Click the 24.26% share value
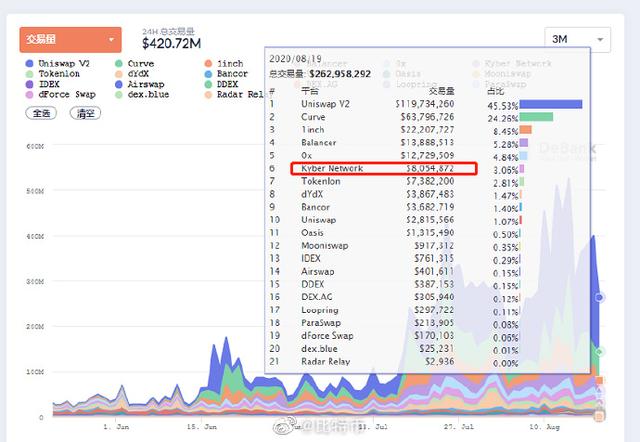The image size is (640, 442). [502, 119]
